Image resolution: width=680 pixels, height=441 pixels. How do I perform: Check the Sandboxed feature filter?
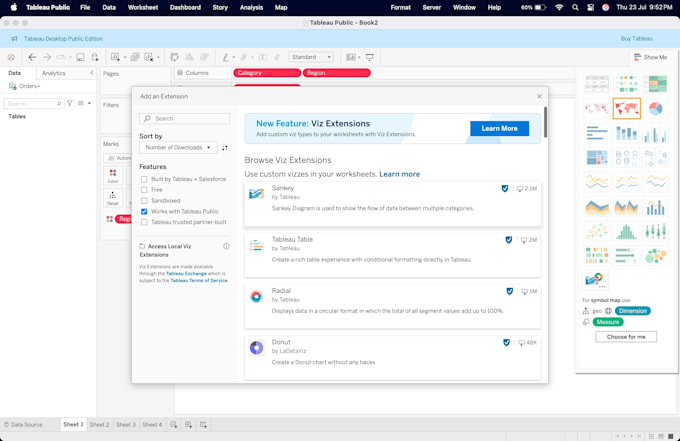[x=144, y=201]
